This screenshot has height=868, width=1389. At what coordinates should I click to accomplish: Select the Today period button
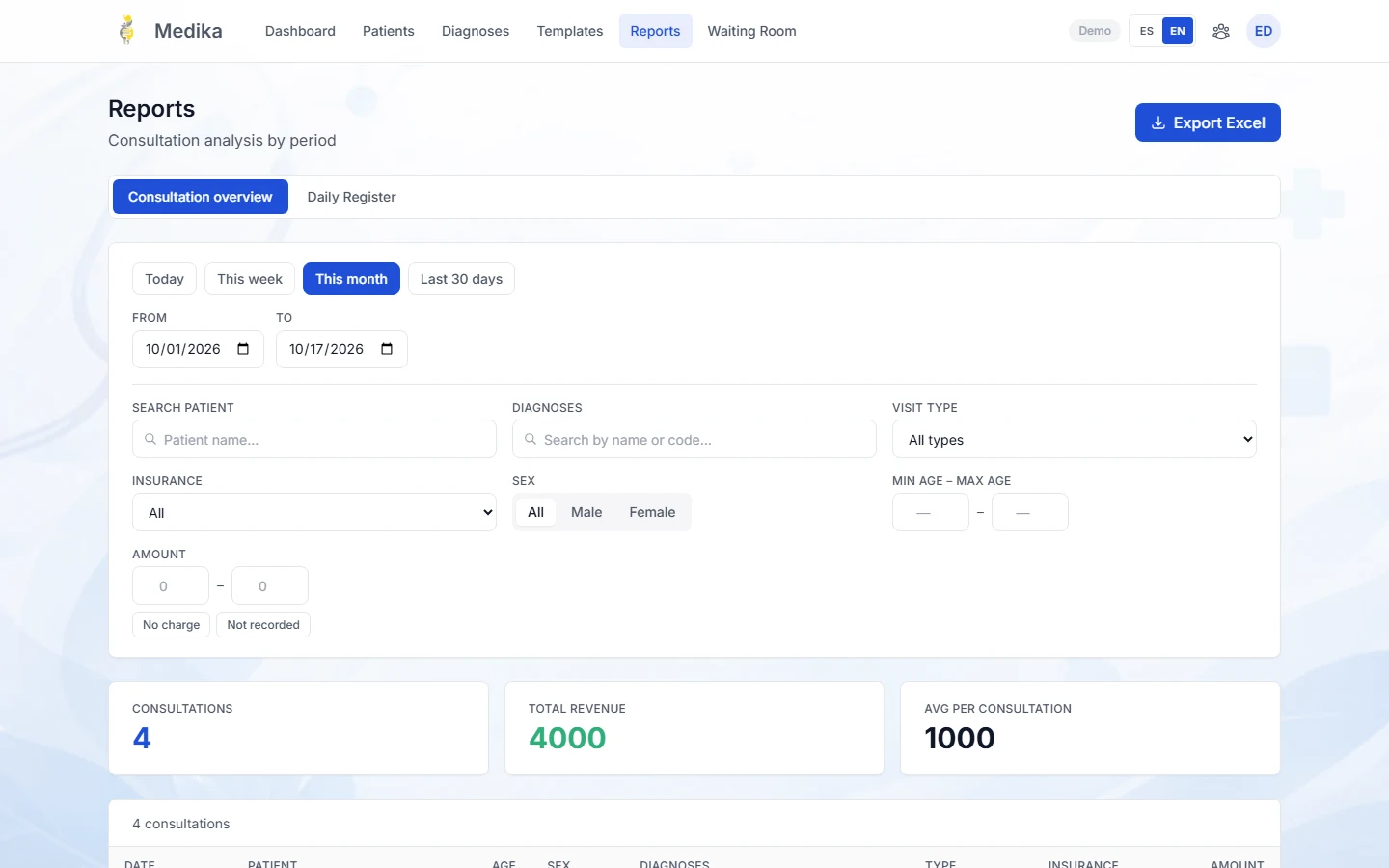(x=164, y=279)
